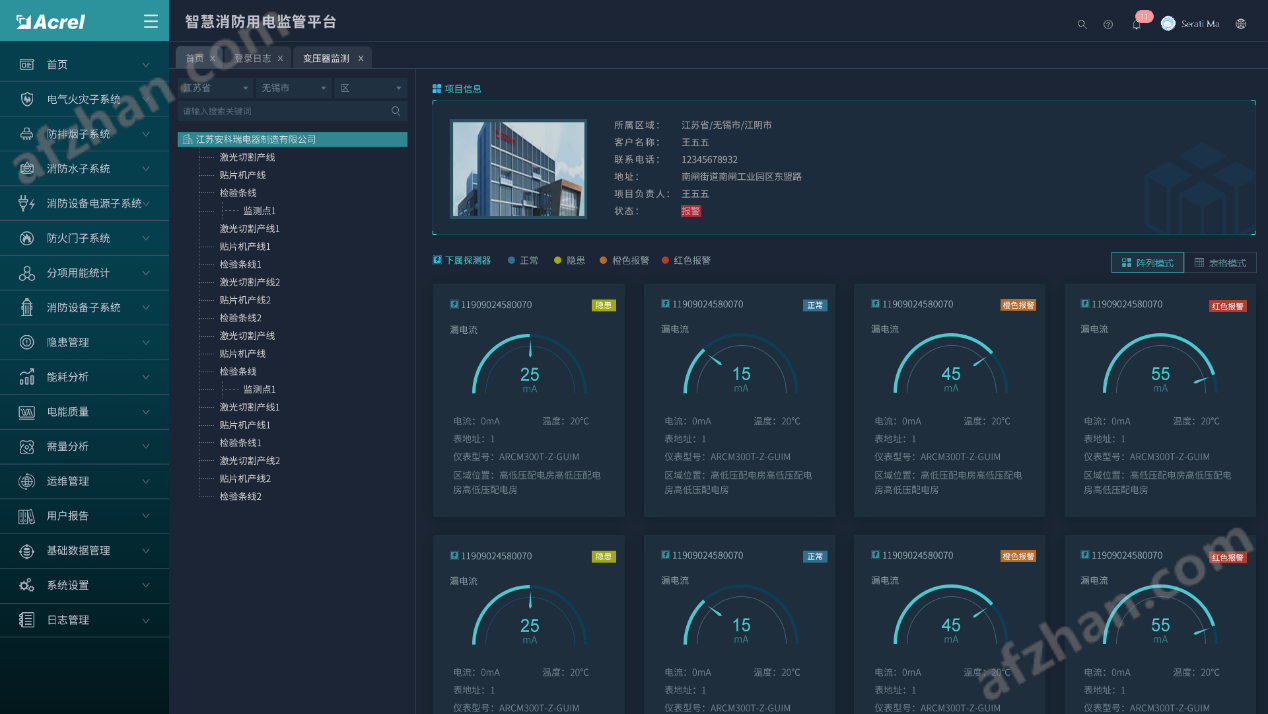Screen dimensions: 1268x714
Task: Open the 无锡市 city dropdown
Action: pos(293,88)
